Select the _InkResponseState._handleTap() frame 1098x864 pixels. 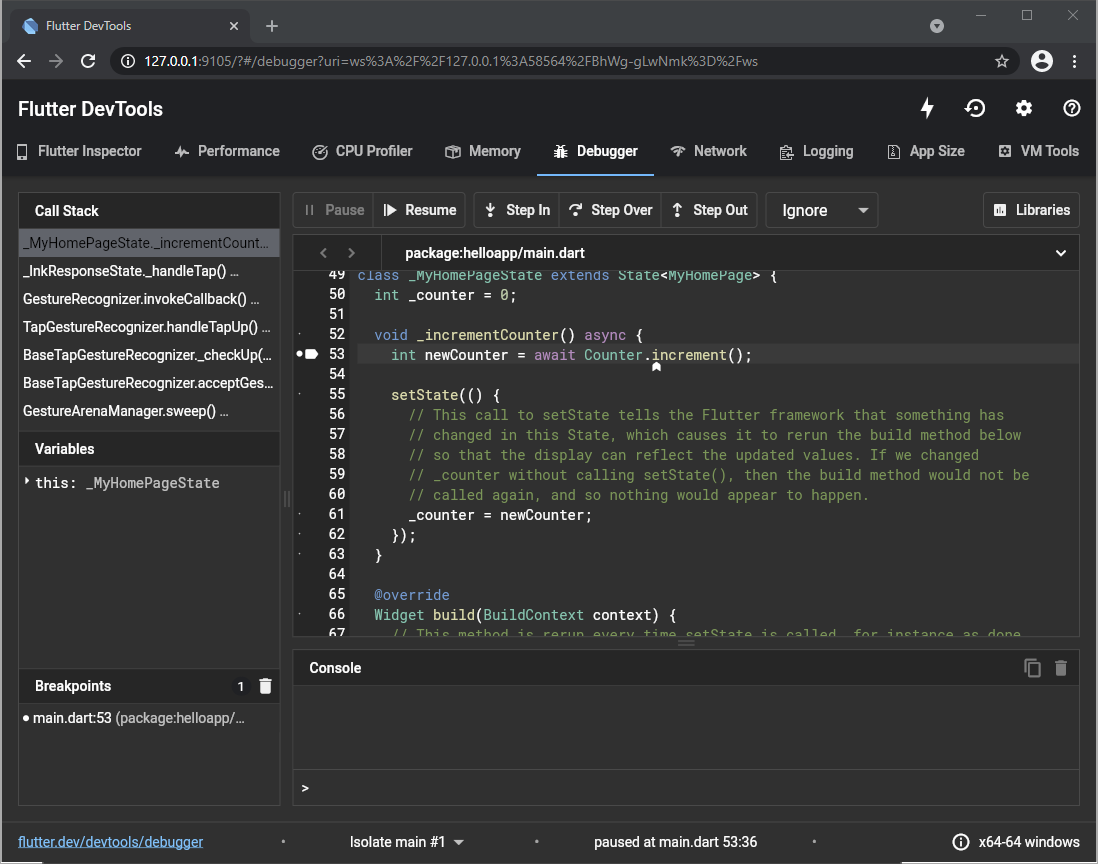[148, 271]
